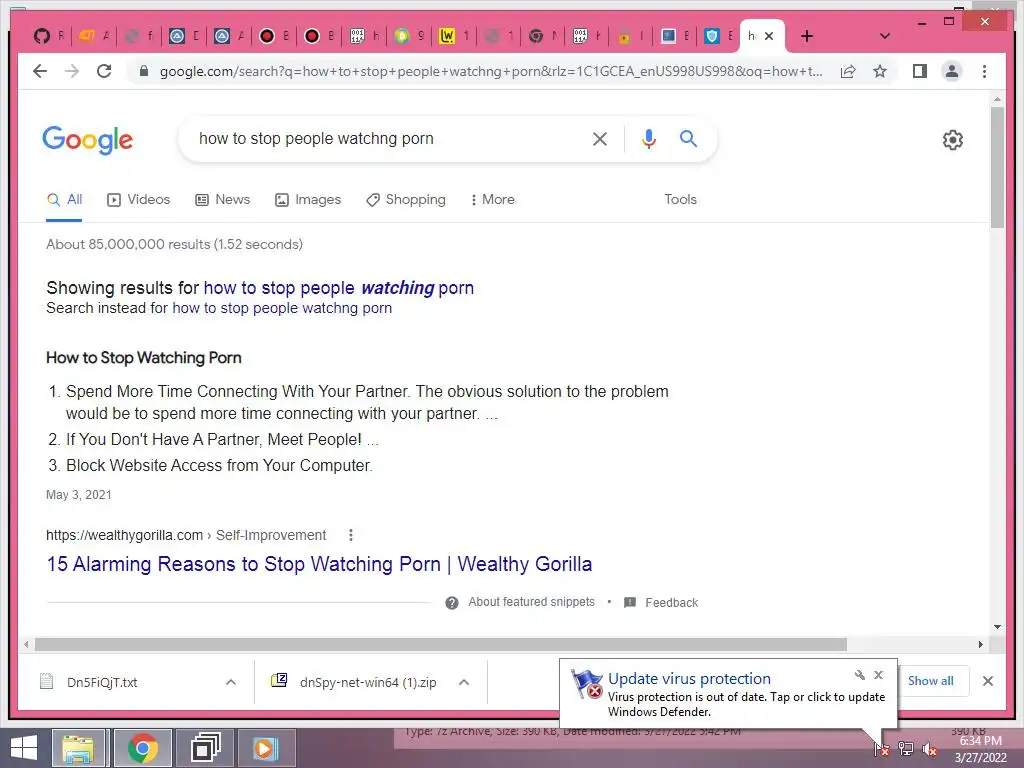This screenshot has width=1024, height=768.
Task: Close the downloads bar
Action: pos(988,681)
